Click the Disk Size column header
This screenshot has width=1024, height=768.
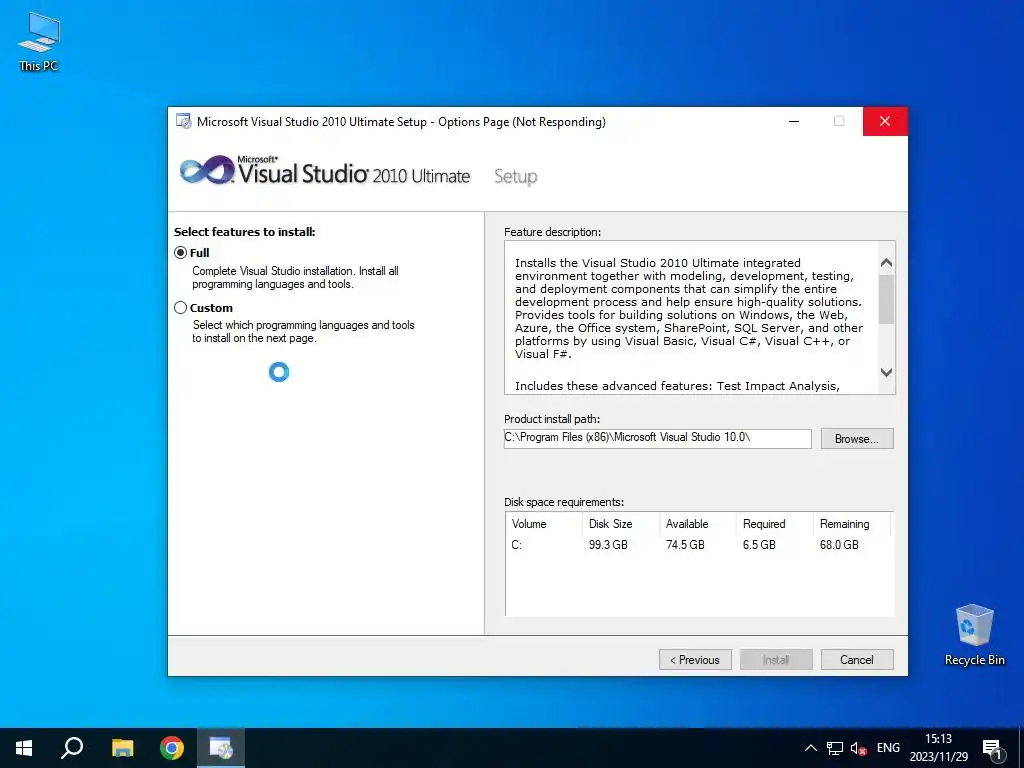pyautogui.click(x=620, y=524)
